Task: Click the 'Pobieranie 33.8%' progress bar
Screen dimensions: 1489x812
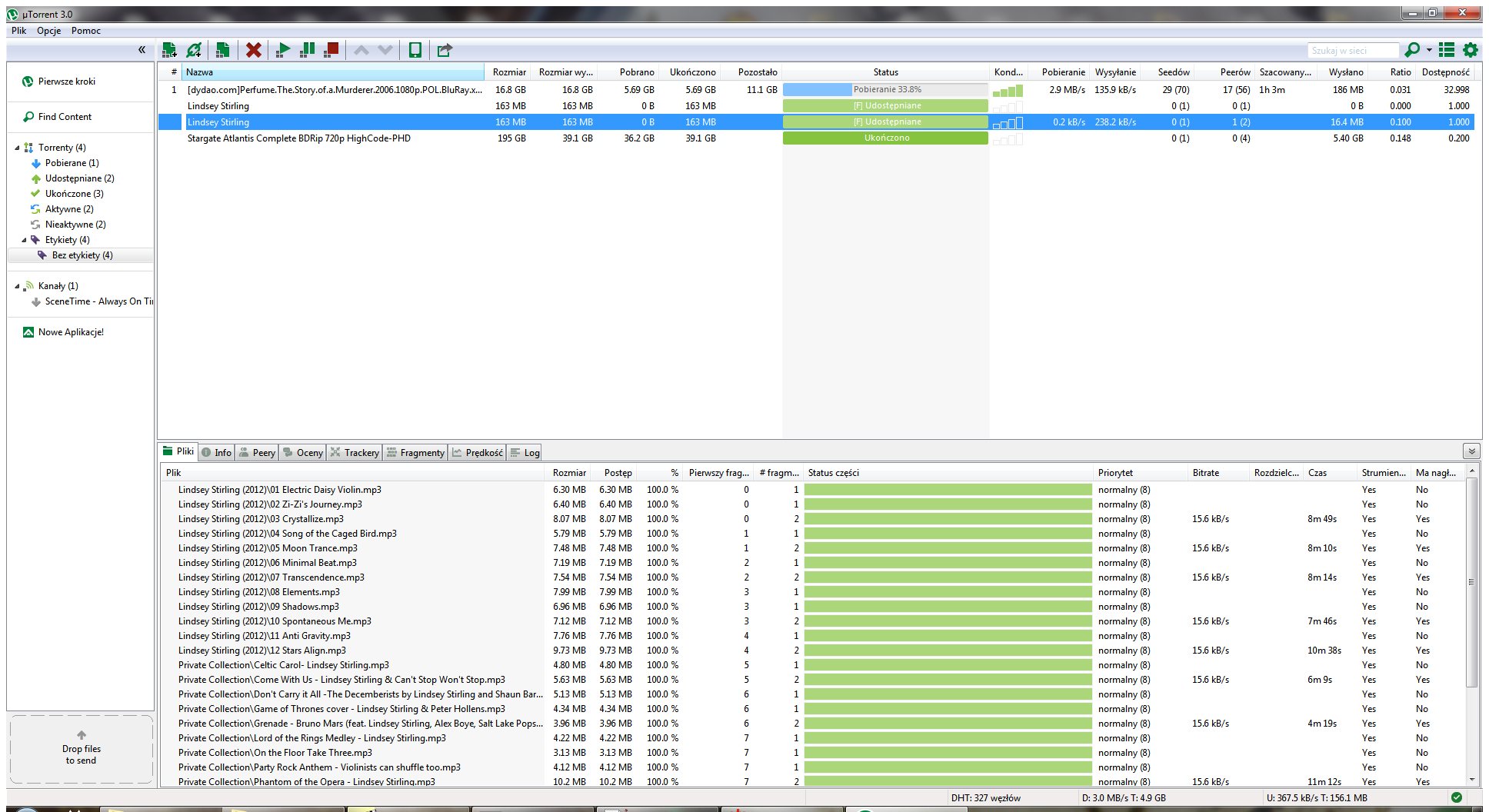Action: (885, 90)
